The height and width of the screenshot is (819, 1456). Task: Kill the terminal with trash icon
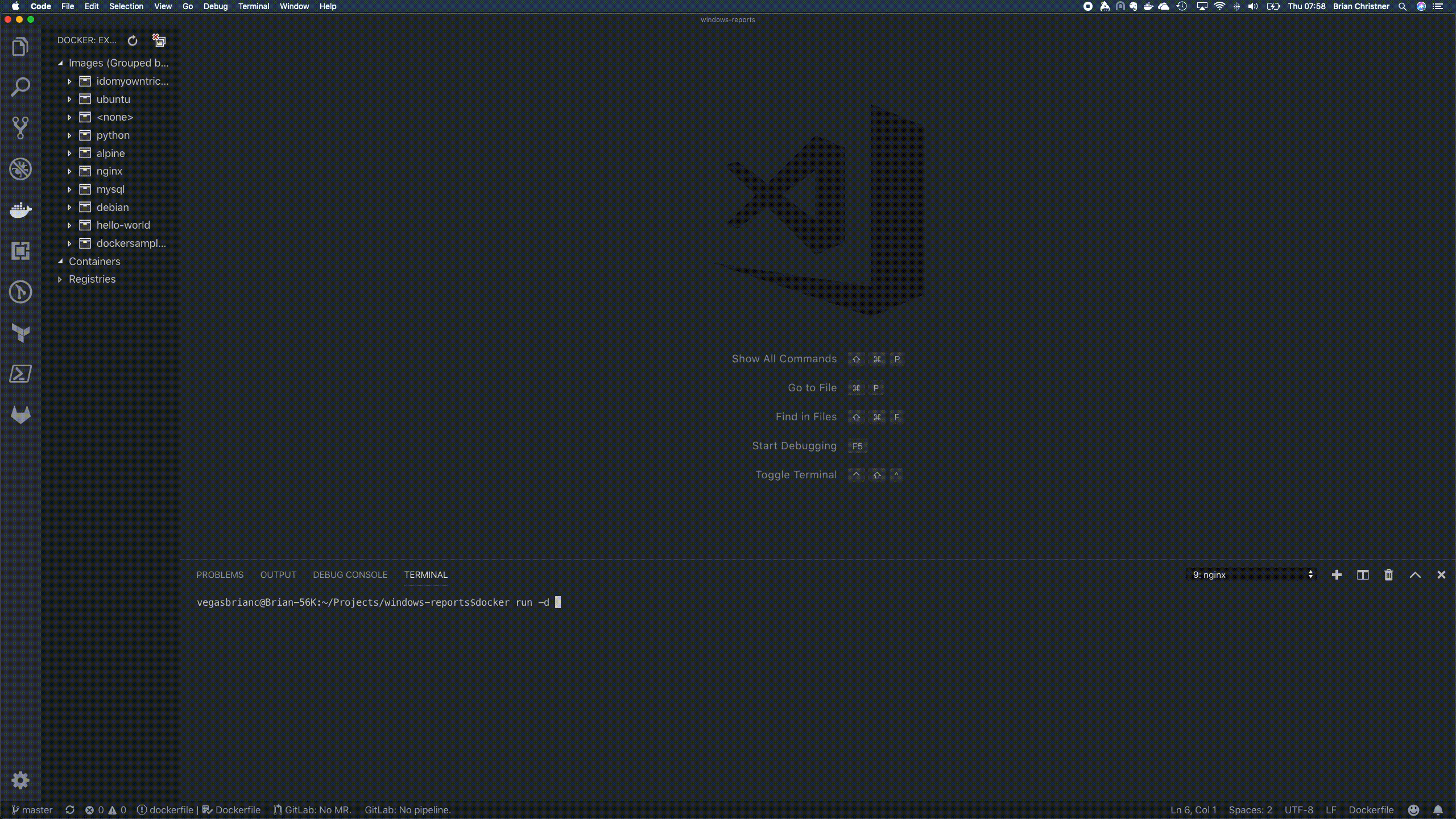click(x=1388, y=575)
